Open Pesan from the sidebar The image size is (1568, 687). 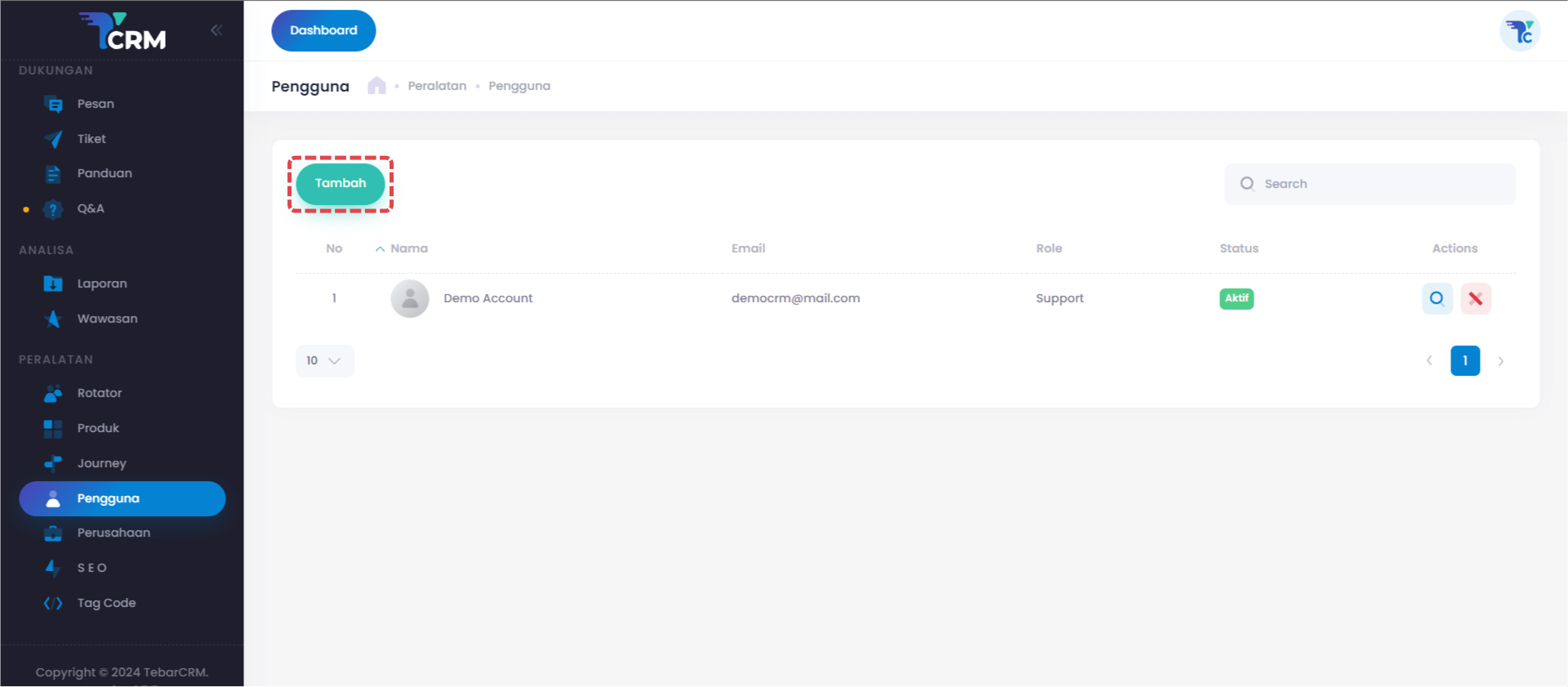tap(96, 105)
